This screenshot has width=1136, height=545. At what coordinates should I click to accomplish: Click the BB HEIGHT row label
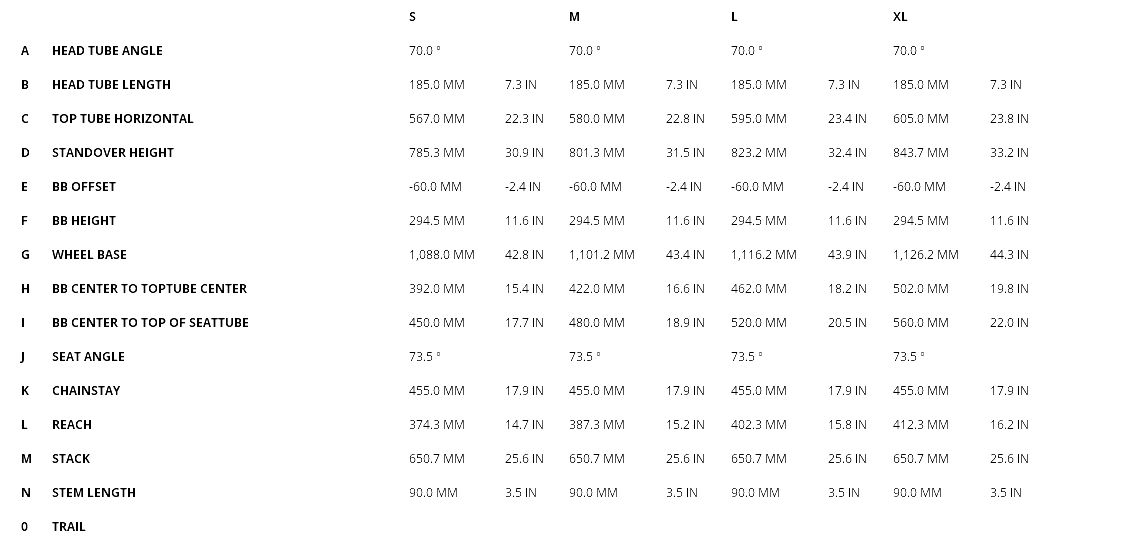point(84,221)
